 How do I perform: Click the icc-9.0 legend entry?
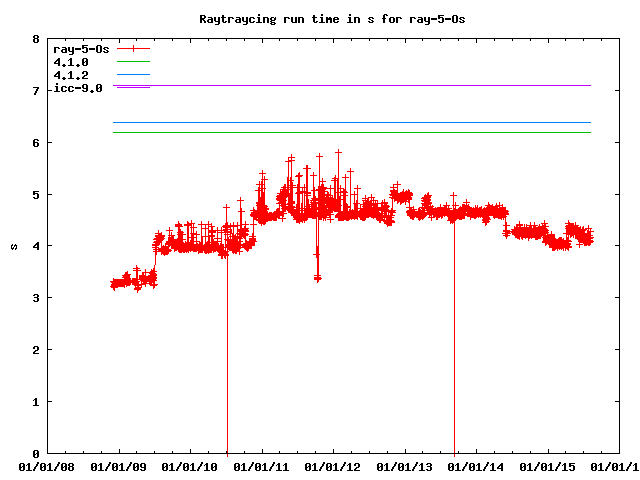(78, 88)
